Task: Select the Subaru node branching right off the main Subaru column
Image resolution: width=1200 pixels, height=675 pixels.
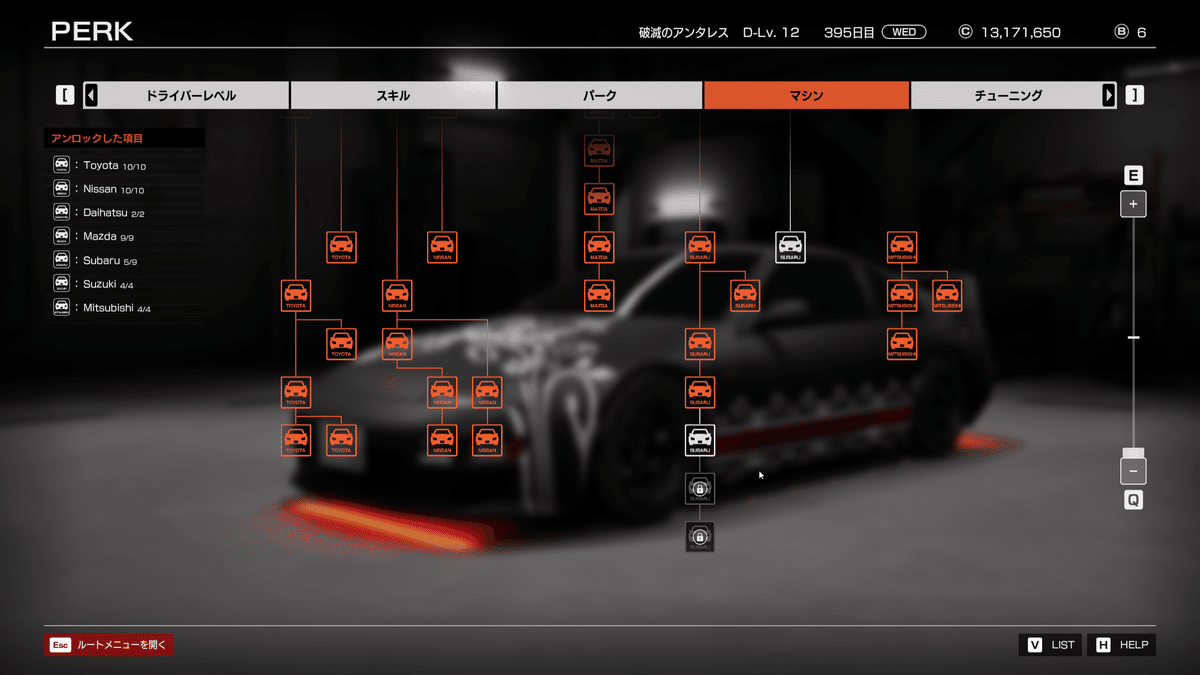Action: click(x=745, y=295)
